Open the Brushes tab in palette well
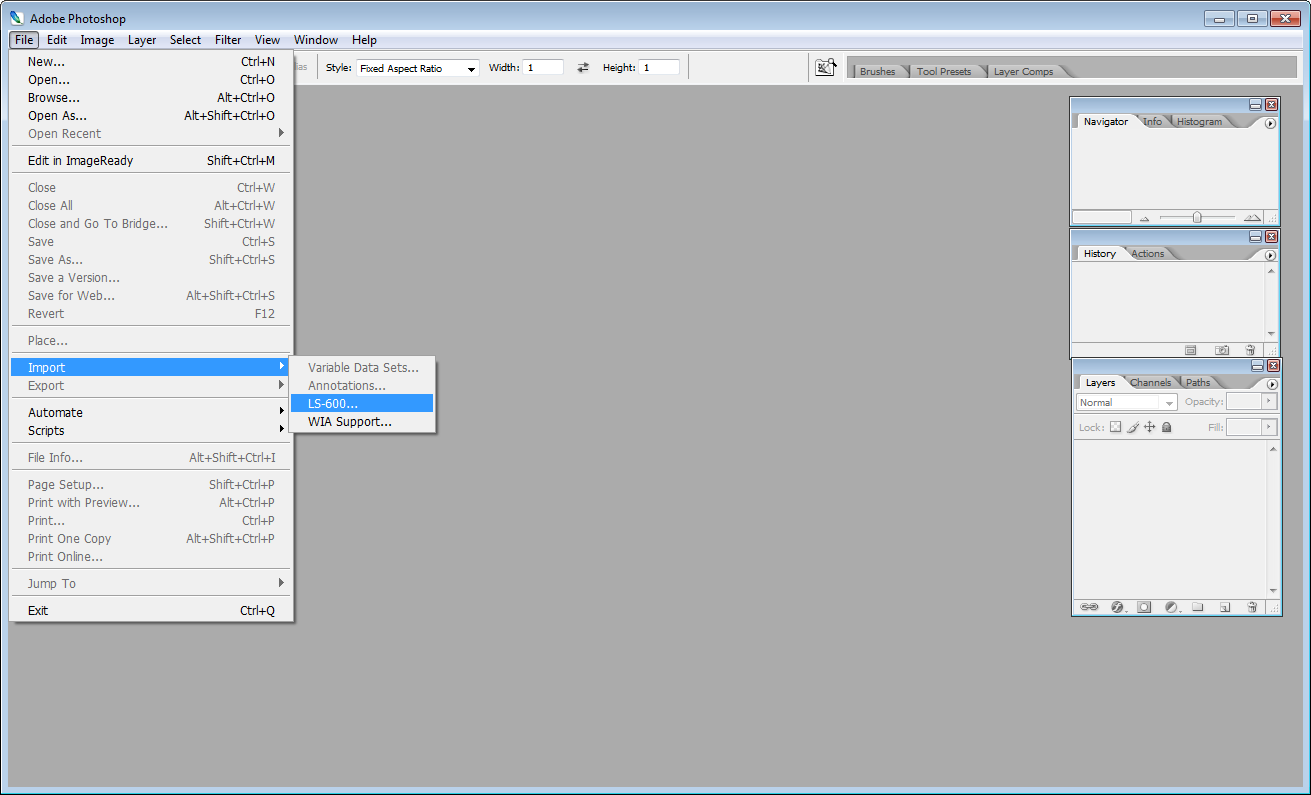 click(877, 72)
